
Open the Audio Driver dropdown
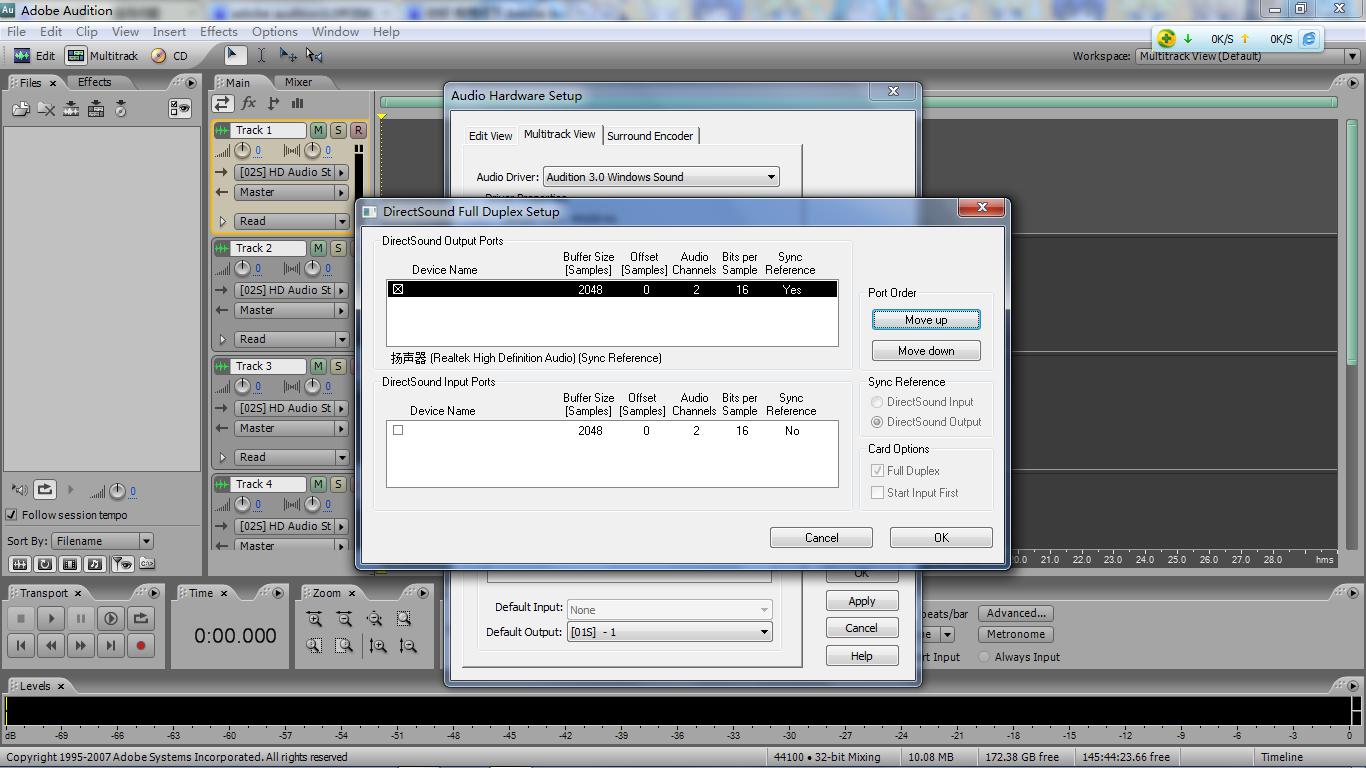tap(661, 177)
